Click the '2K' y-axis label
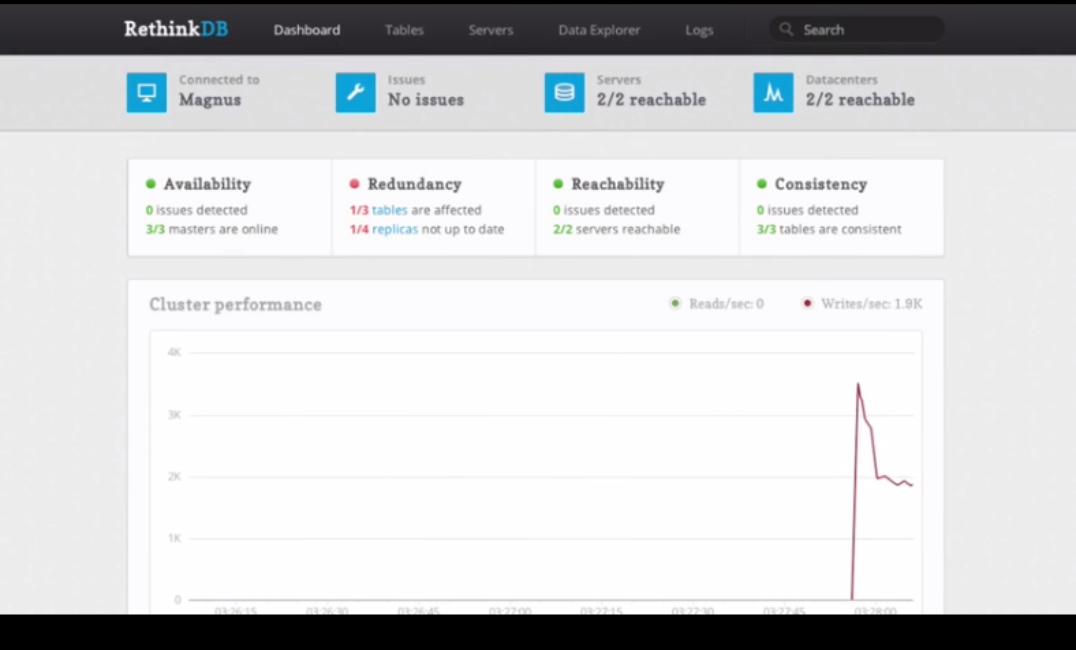 tap(174, 476)
